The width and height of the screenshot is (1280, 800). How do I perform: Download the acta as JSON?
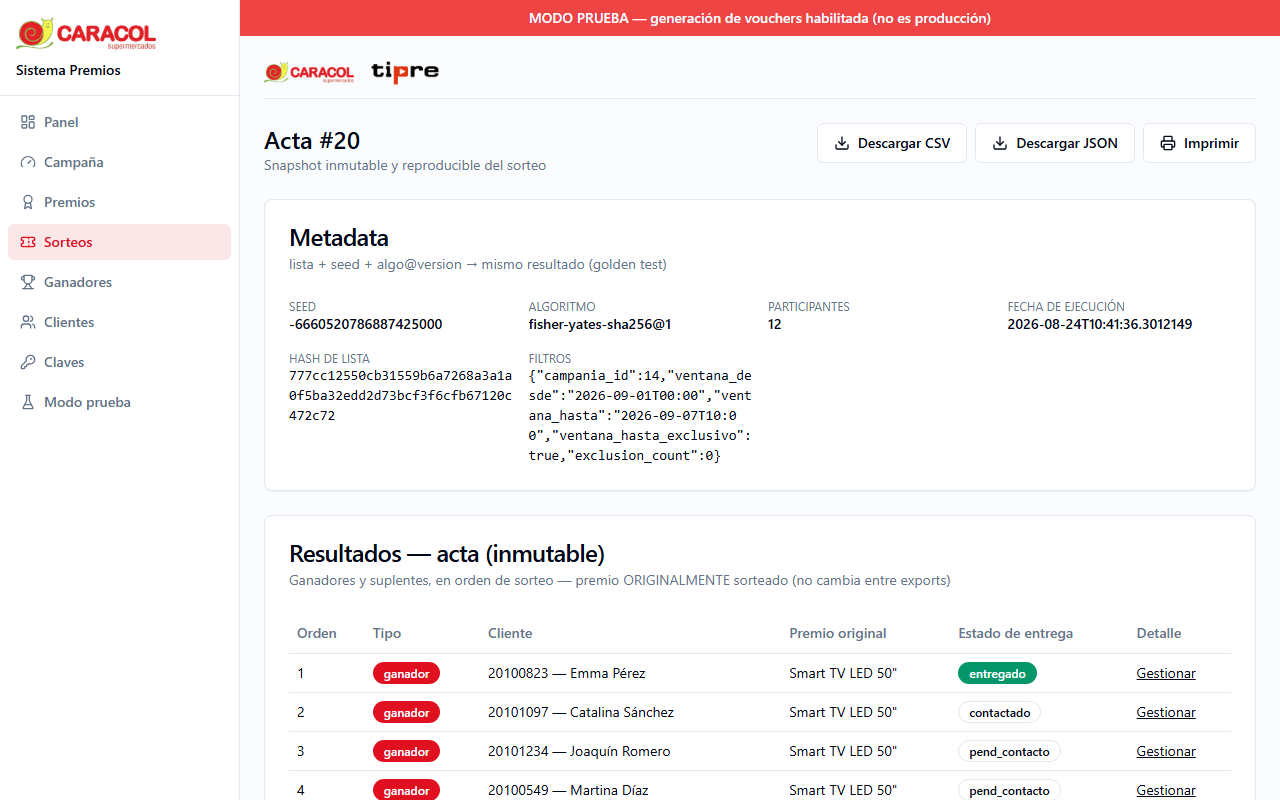click(x=1055, y=143)
